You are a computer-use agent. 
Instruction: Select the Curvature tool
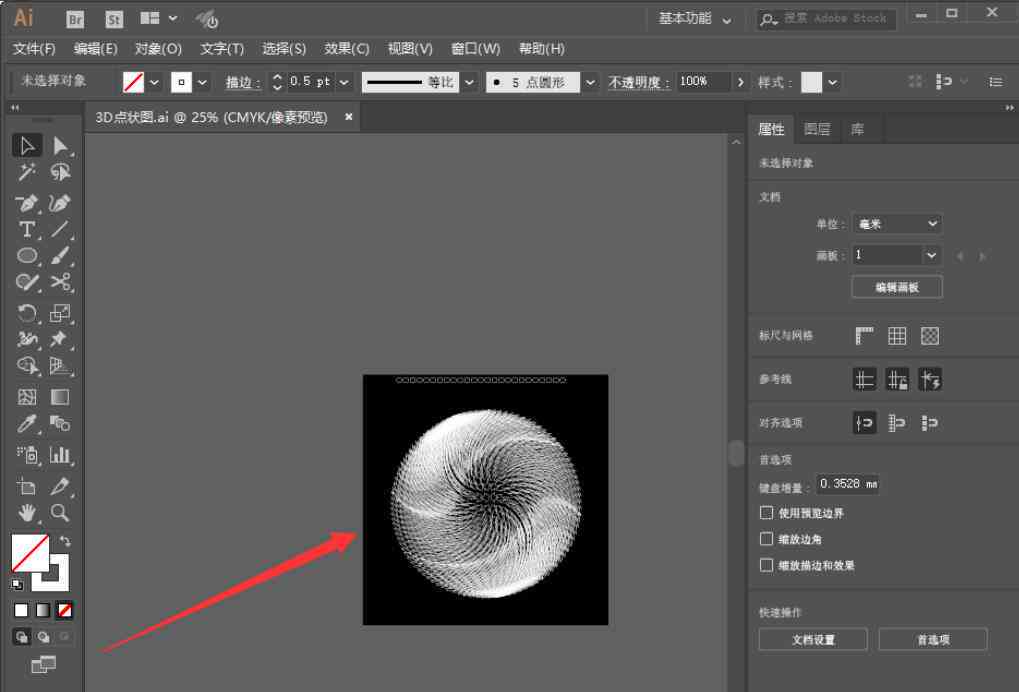coord(60,203)
